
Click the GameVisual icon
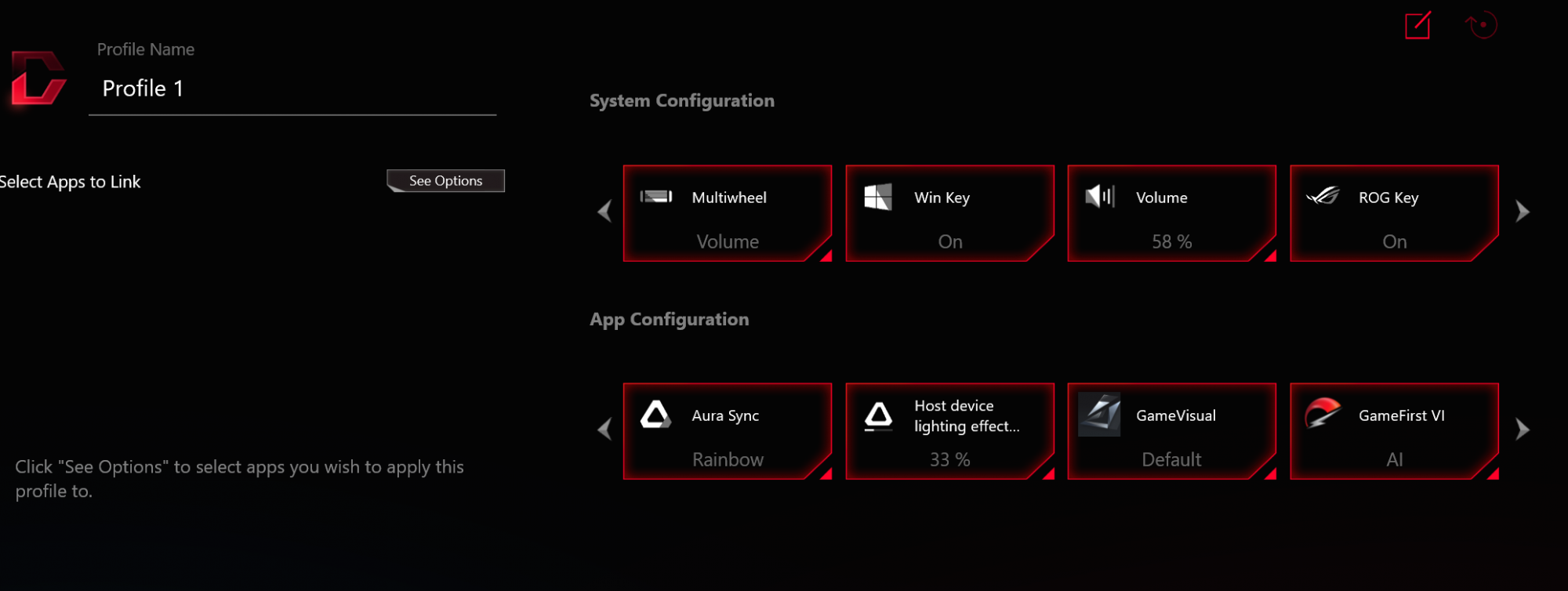(1099, 415)
